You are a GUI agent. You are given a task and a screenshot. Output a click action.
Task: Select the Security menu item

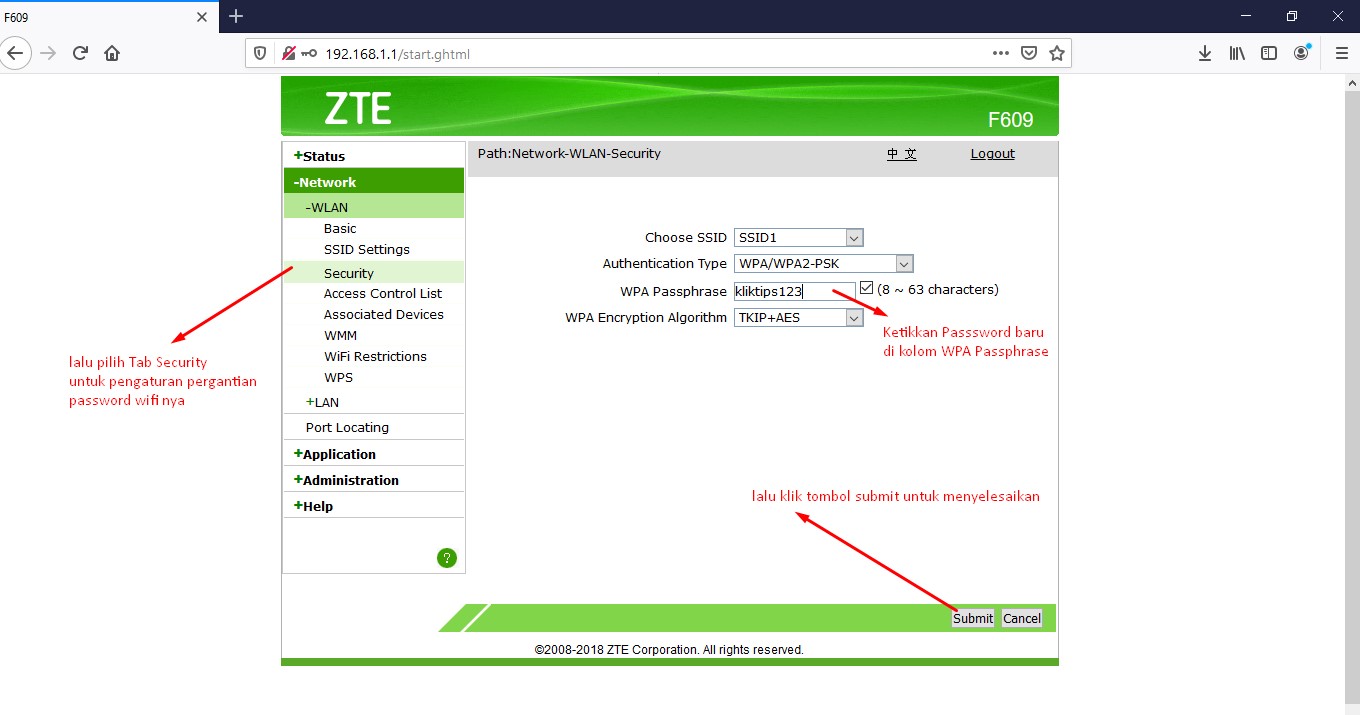pyautogui.click(x=374, y=273)
